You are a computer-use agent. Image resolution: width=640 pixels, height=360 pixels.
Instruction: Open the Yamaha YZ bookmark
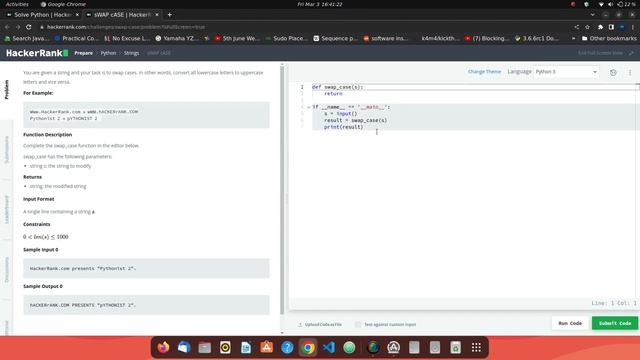pos(177,38)
